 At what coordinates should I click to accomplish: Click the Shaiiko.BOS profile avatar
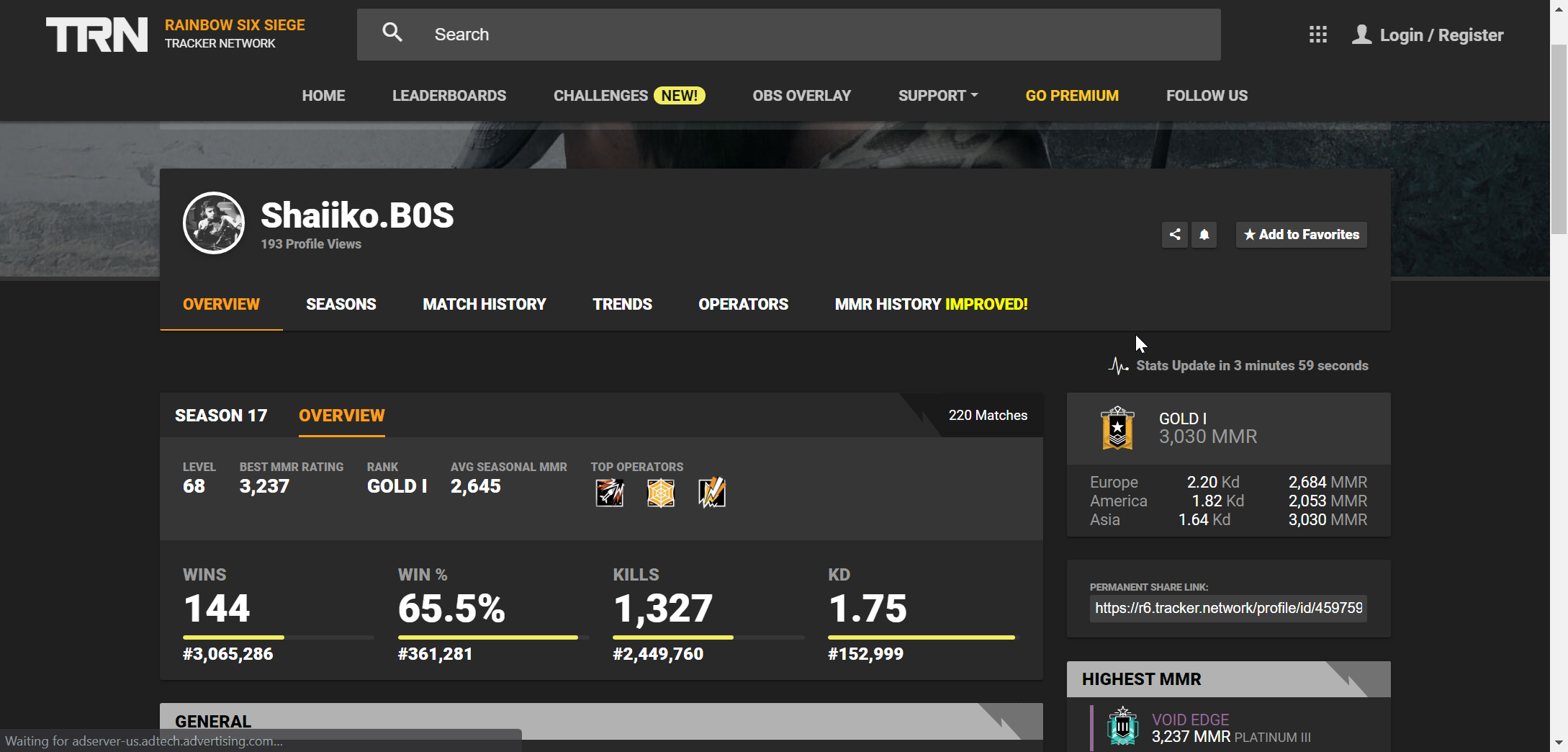coord(214,223)
